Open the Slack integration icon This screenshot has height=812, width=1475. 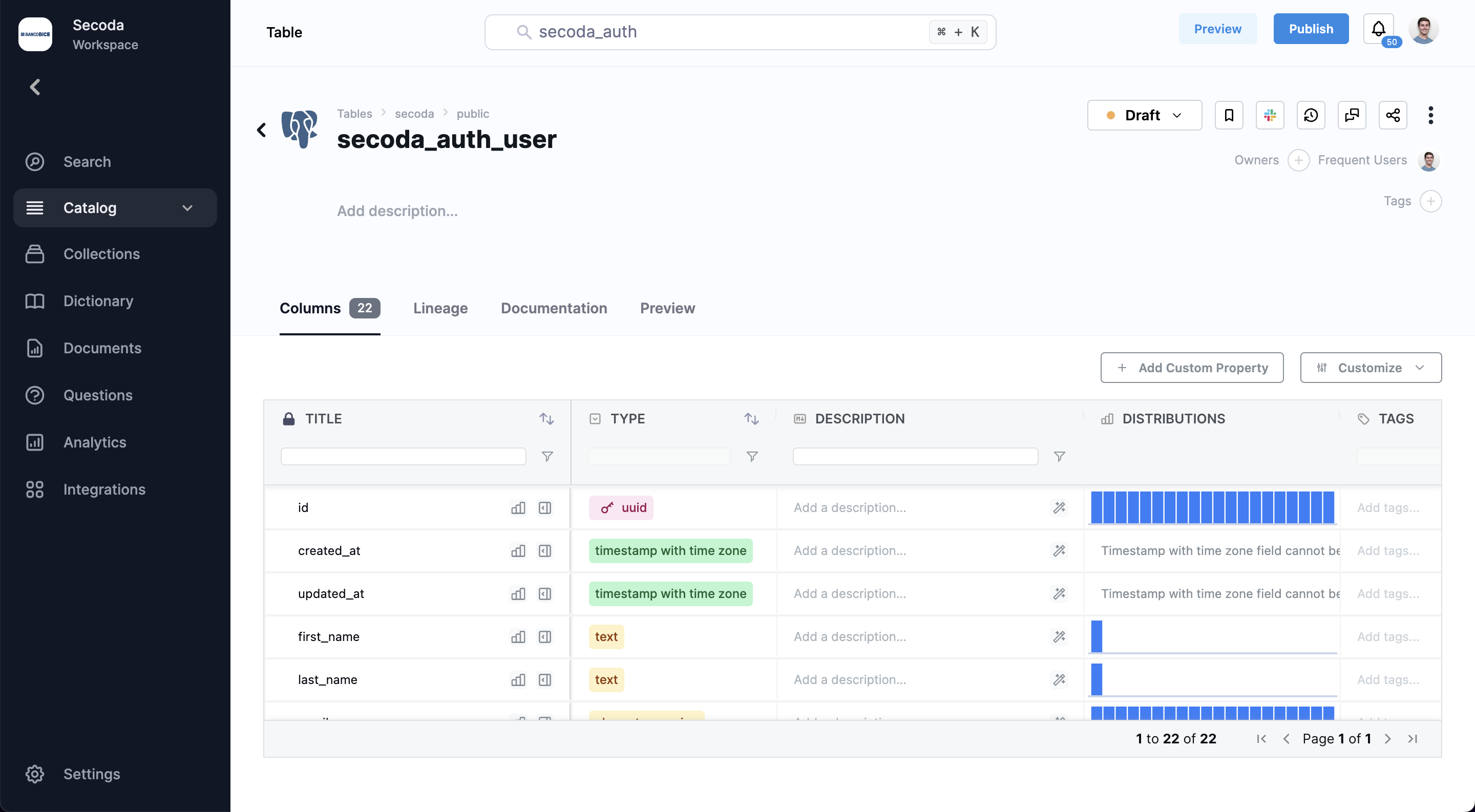tap(1270, 115)
